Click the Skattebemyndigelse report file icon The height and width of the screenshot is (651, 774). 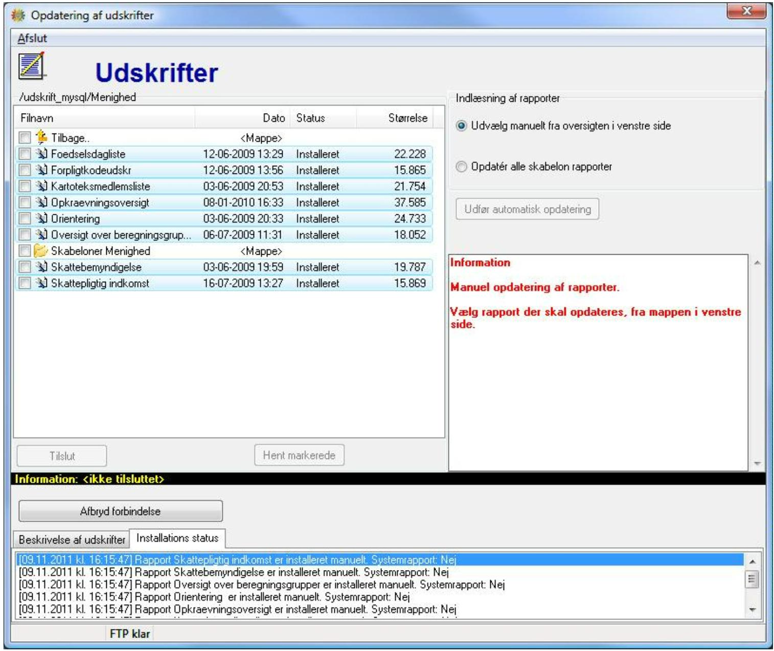[42, 267]
